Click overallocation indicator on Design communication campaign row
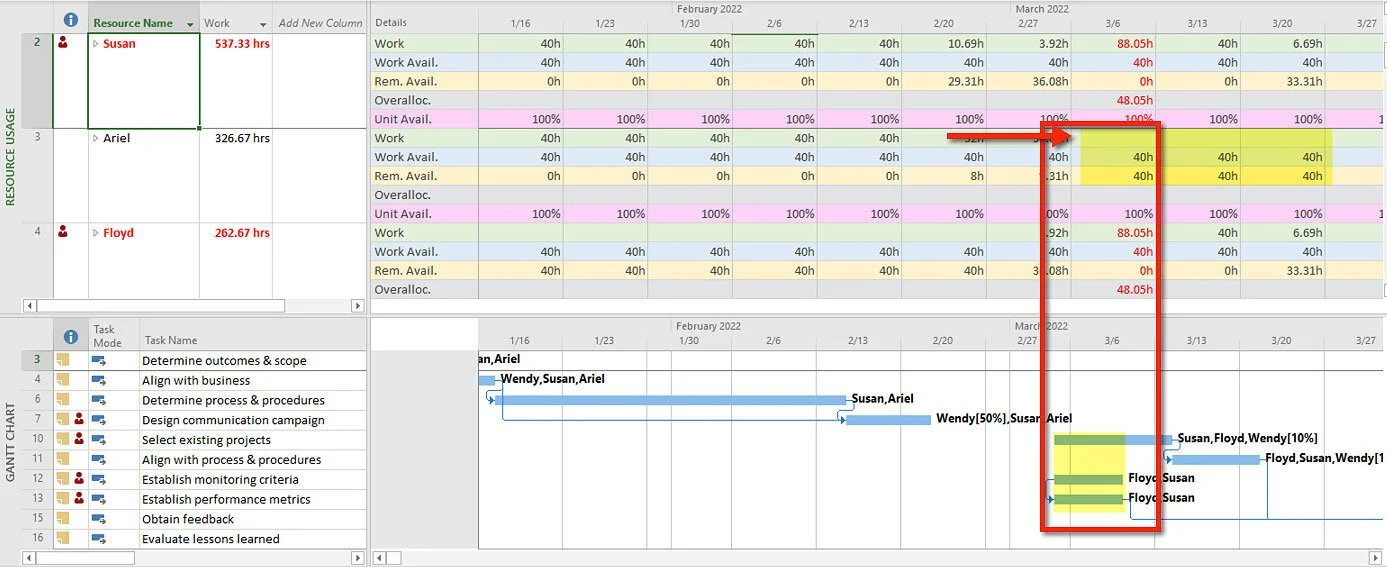The width and height of the screenshot is (1387, 567). point(79,420)
